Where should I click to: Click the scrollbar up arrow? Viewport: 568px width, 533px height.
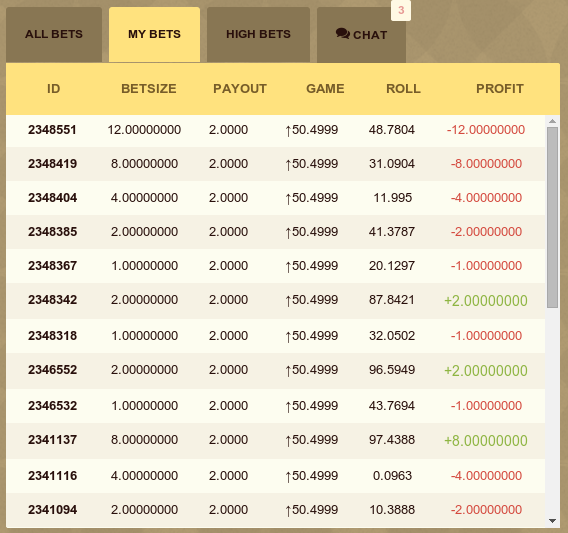[x=552, y=121]
